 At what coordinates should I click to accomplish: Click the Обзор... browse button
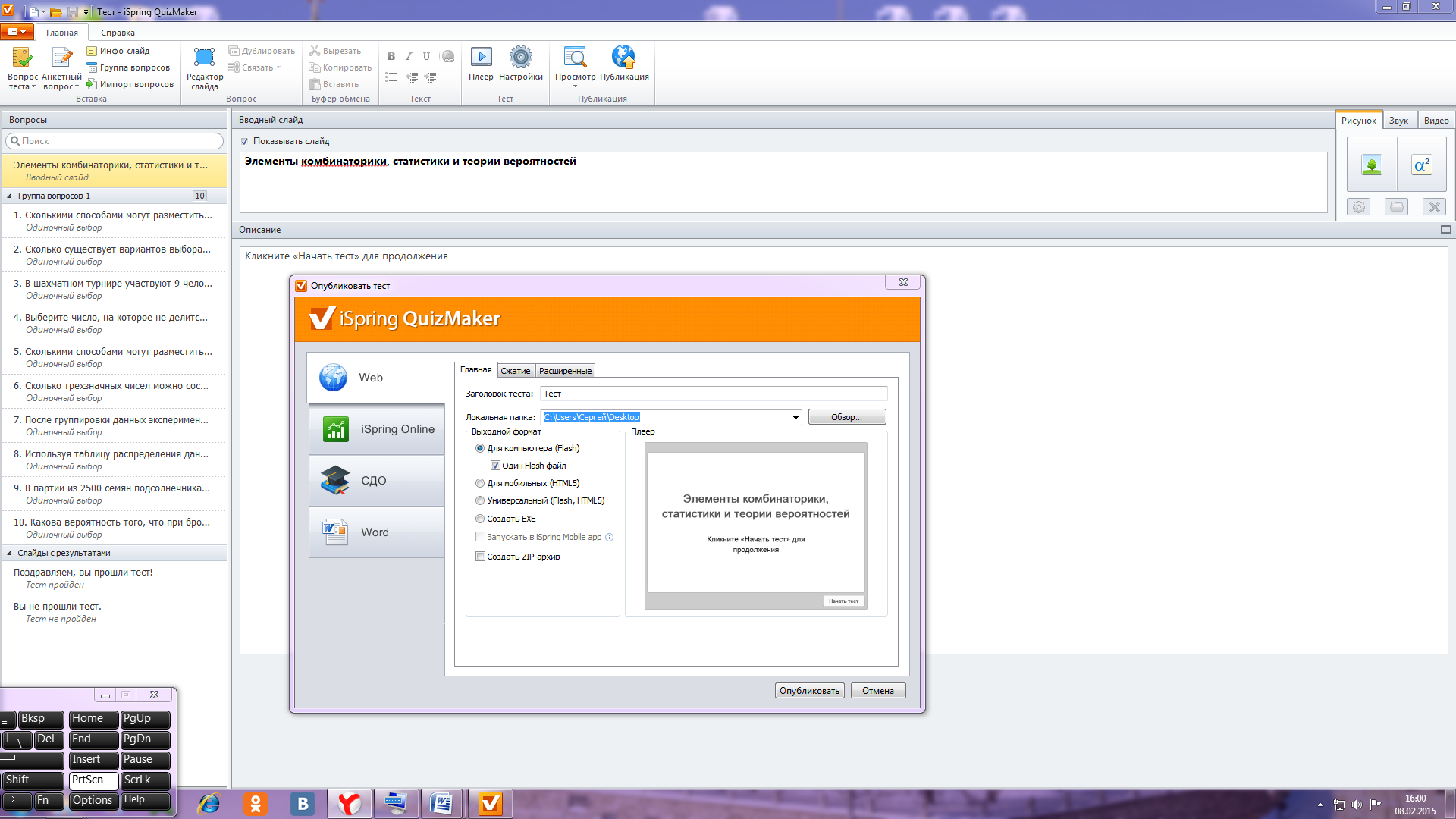pyautogui.click(x=846, y=417)
